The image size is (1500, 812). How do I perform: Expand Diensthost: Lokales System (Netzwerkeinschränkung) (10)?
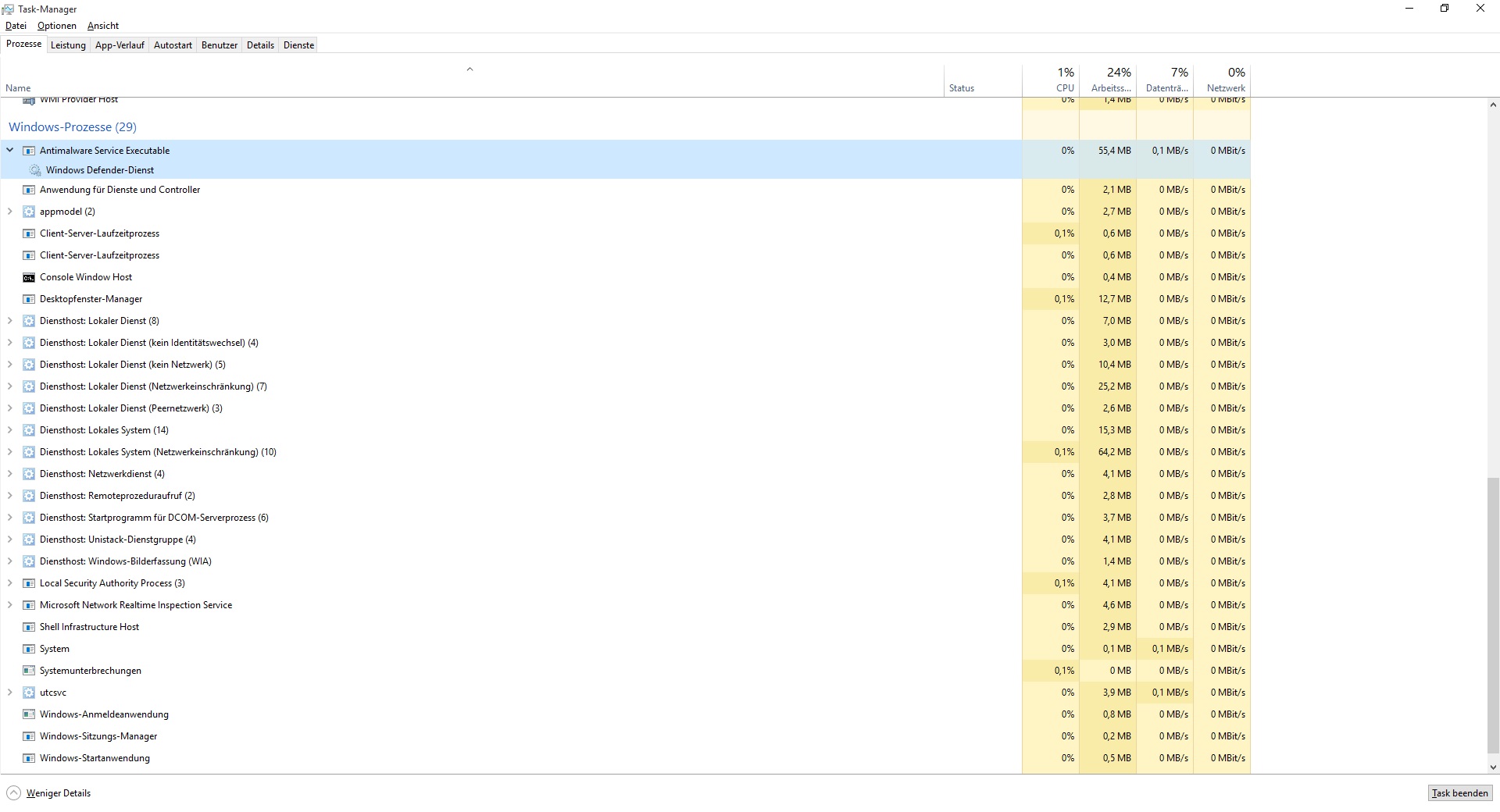tap(10, 452)
